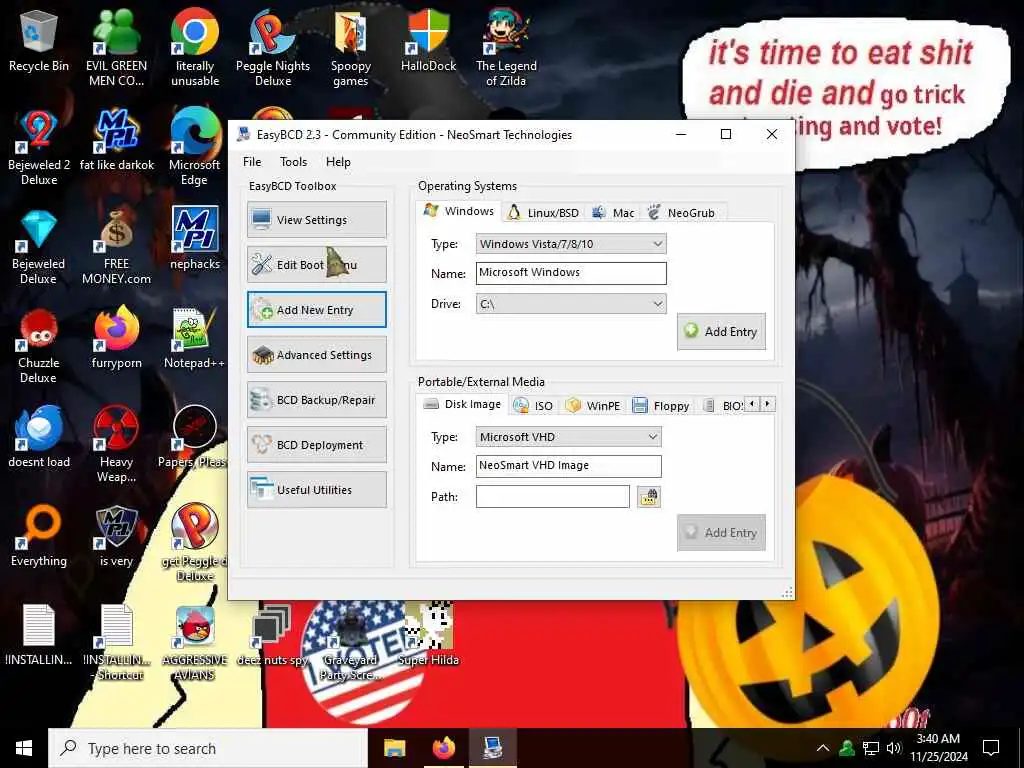Click in the empty Path field
Image resolution: width=1024 pixels, height=768 pixels.
coord(552,496)
